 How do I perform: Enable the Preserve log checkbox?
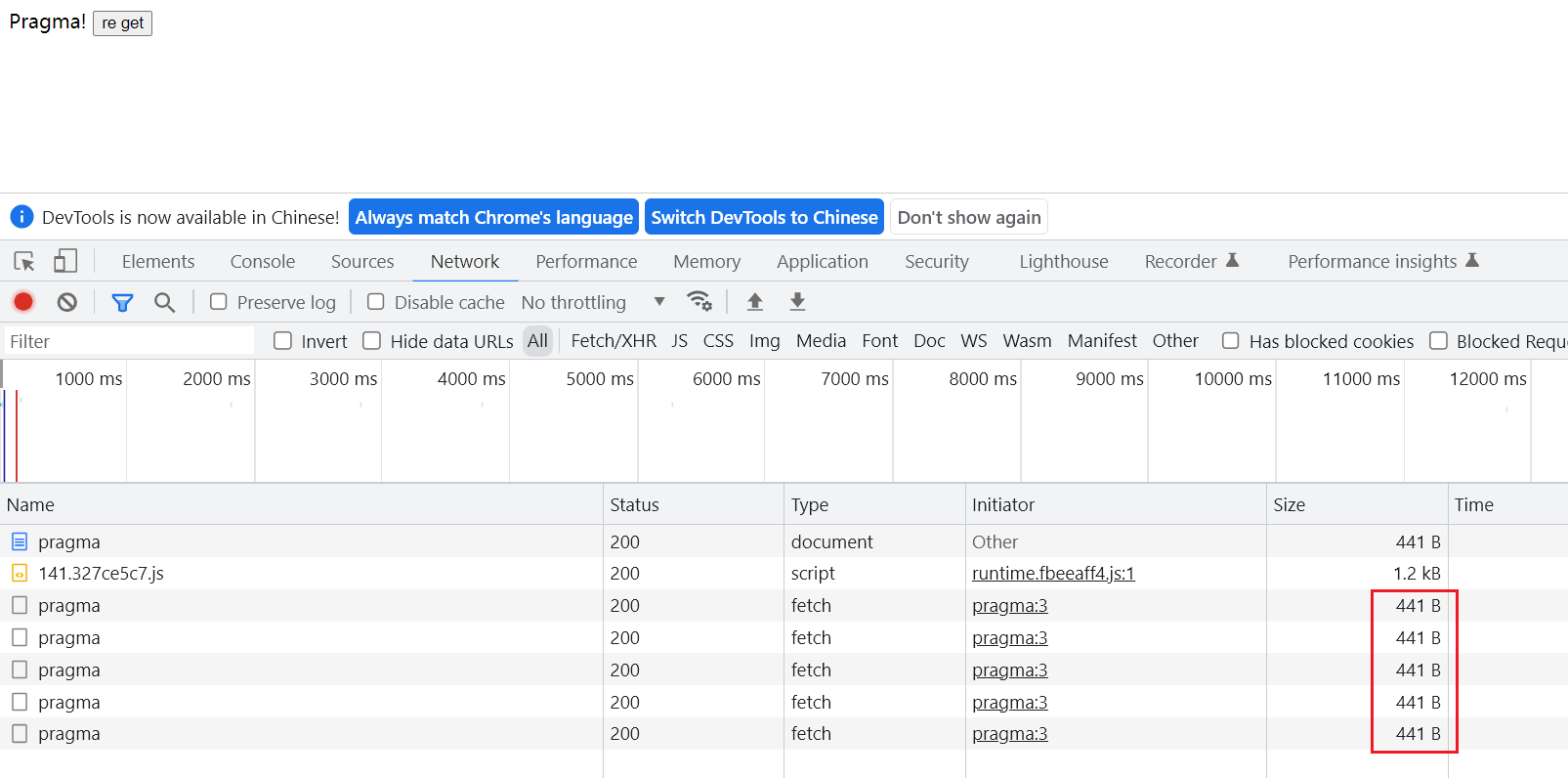(x=219, y=302)
